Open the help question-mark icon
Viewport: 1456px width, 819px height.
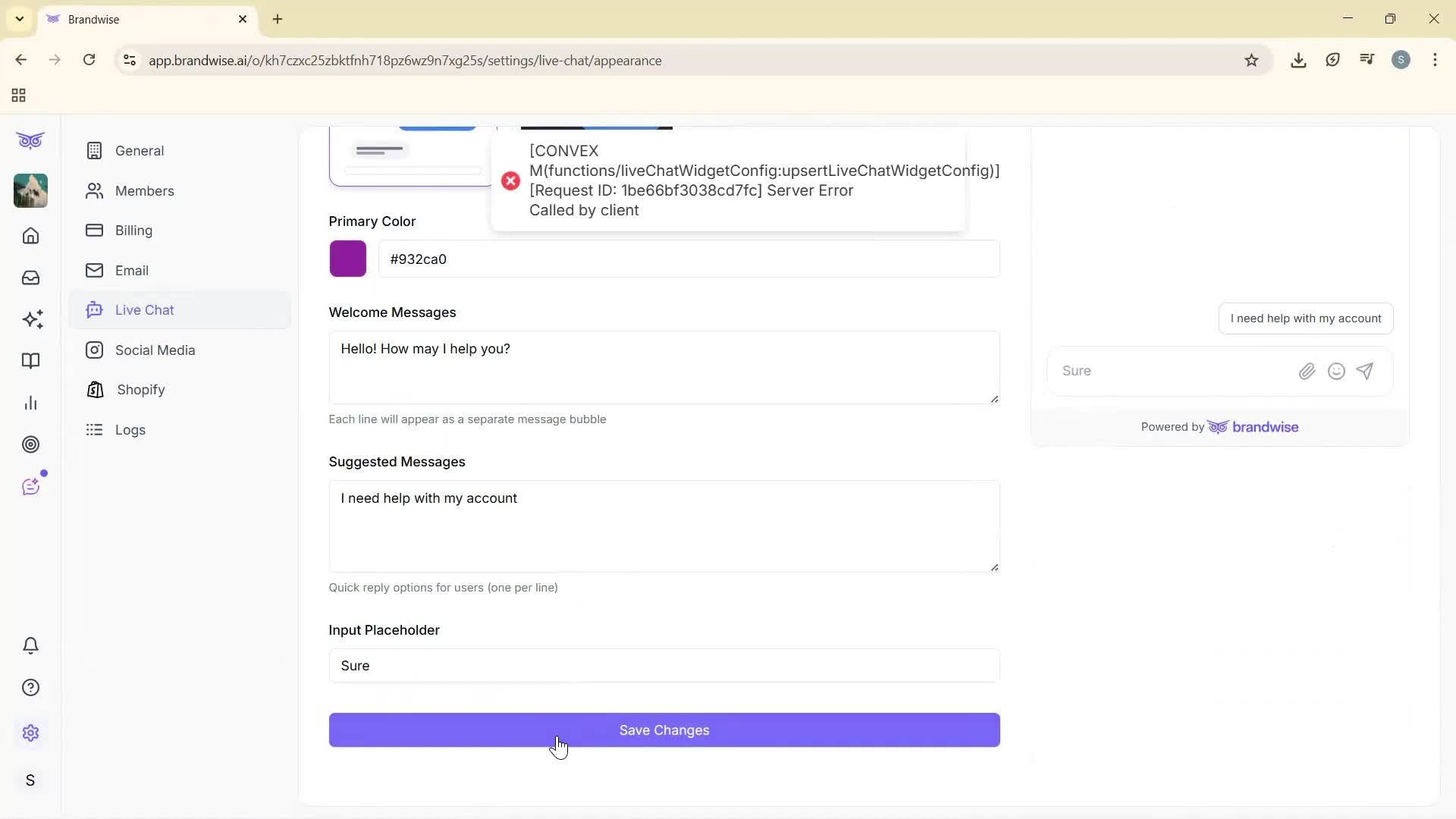(x=30, y=687)
